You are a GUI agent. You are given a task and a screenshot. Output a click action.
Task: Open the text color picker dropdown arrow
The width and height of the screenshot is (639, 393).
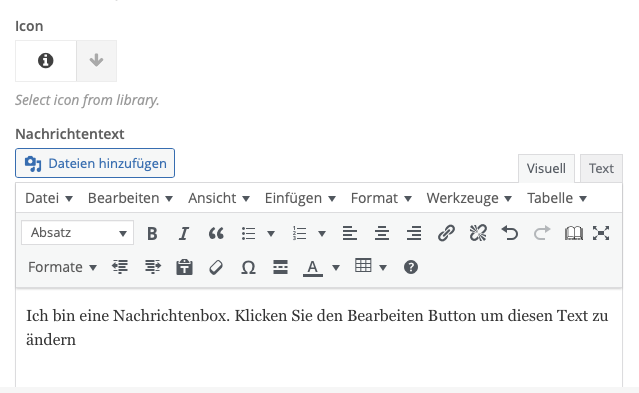[x=336, y=267]
